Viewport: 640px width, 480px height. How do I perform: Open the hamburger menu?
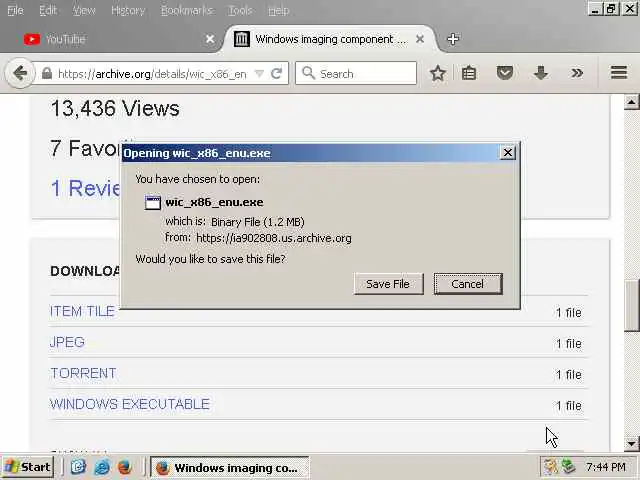pos(619,73)
